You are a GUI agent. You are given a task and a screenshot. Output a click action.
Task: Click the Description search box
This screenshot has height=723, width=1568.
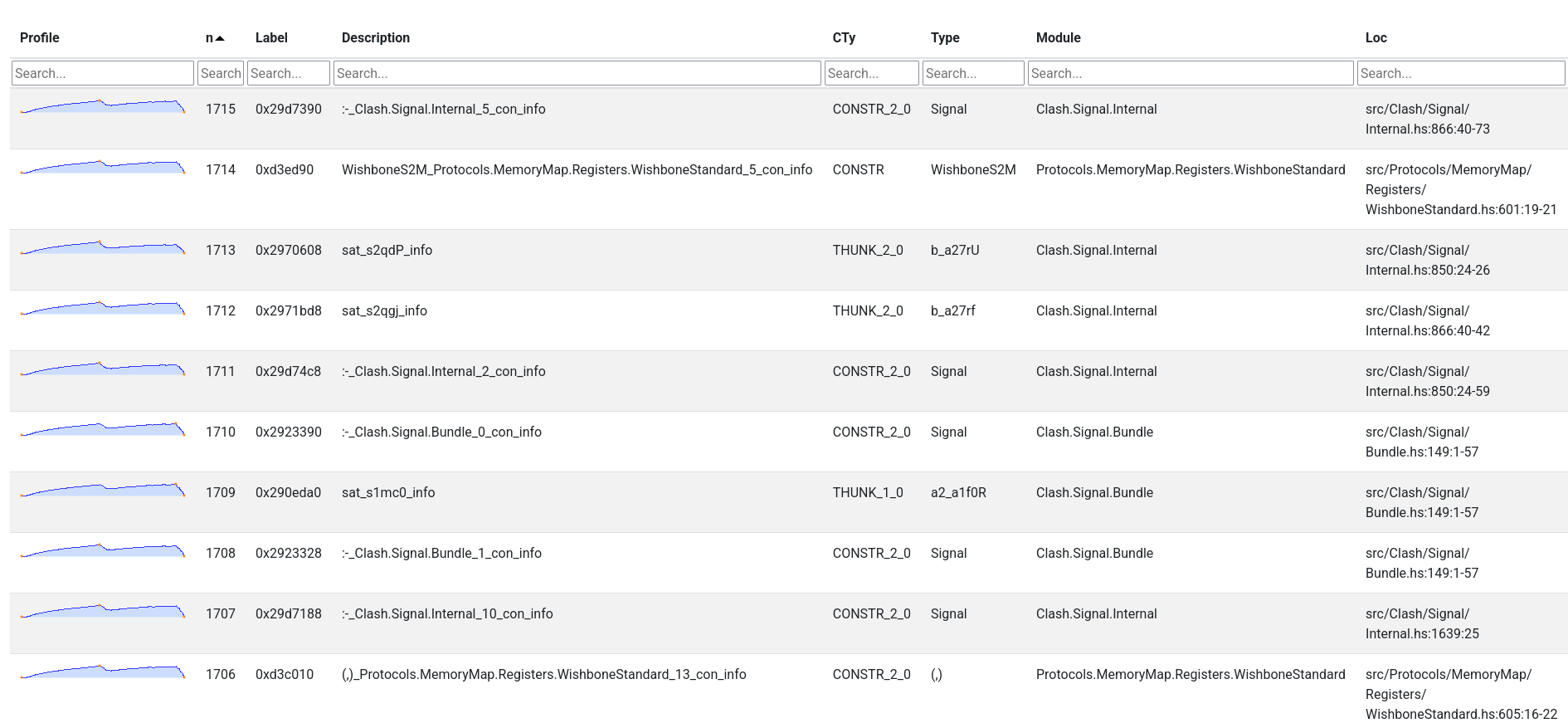[x=577, y=73]
